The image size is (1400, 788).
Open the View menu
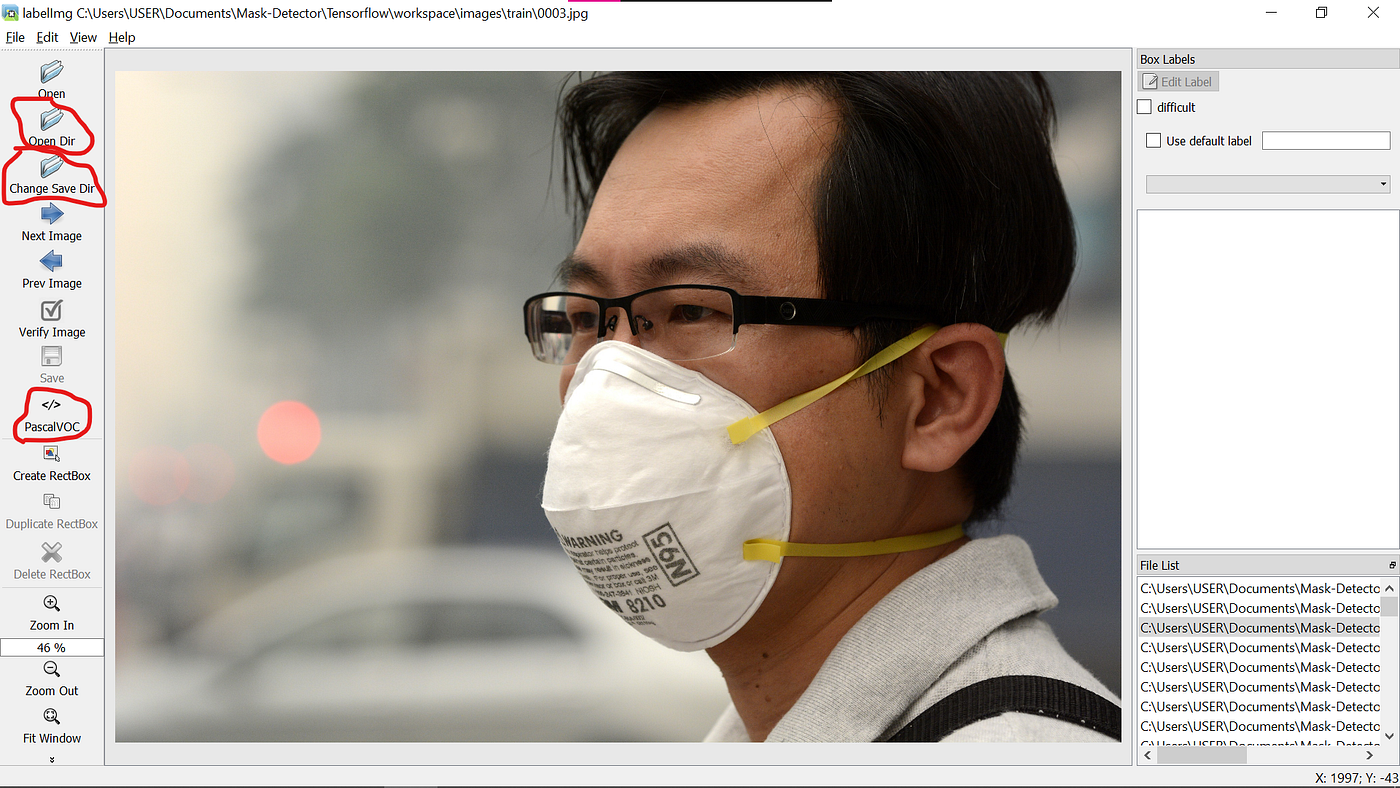coord(83,37)
